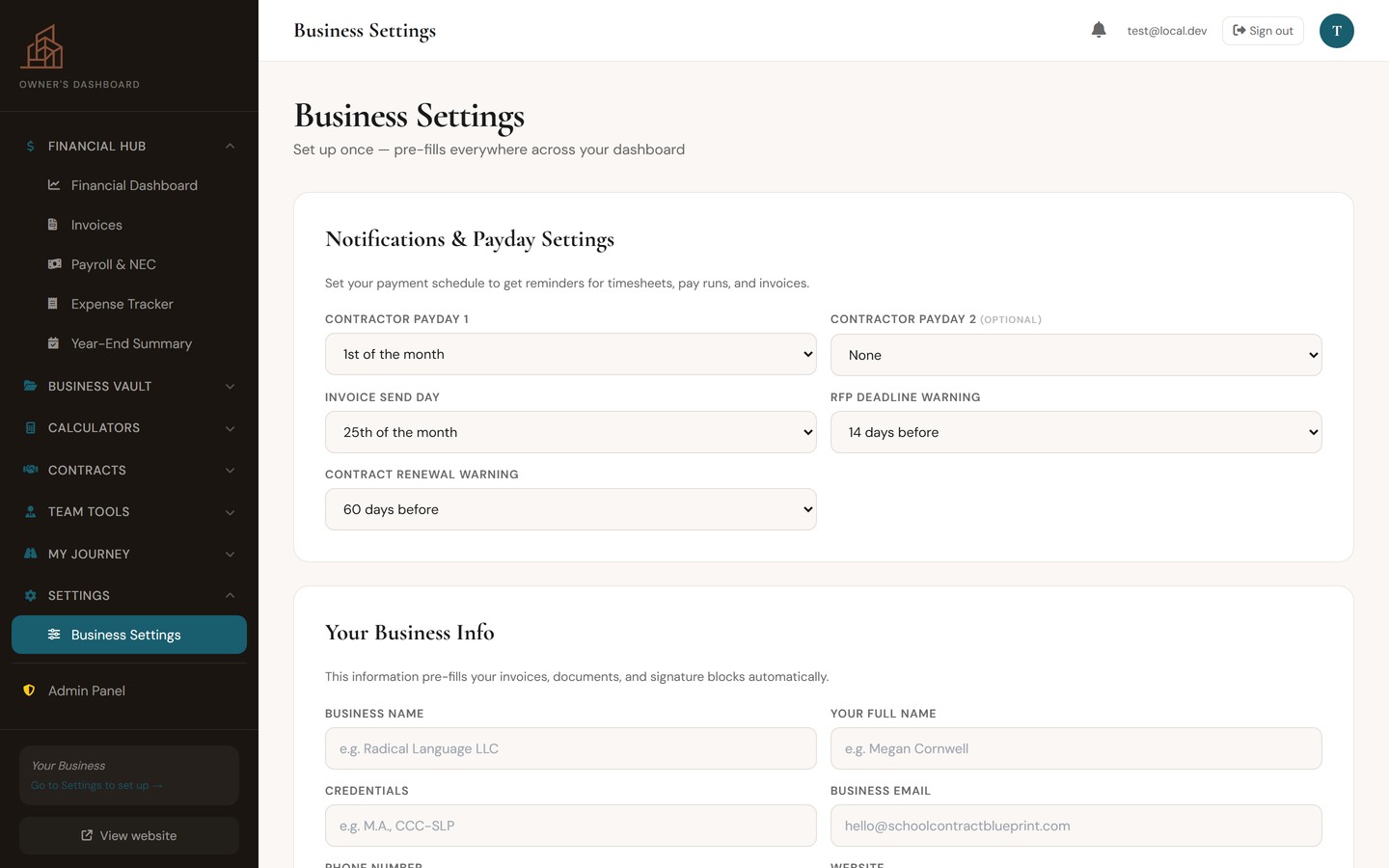The height and width of the screenshot is (868, 1389).
Task: Open the Contractor Payday 1 dropdown
Action: (571, 354)
